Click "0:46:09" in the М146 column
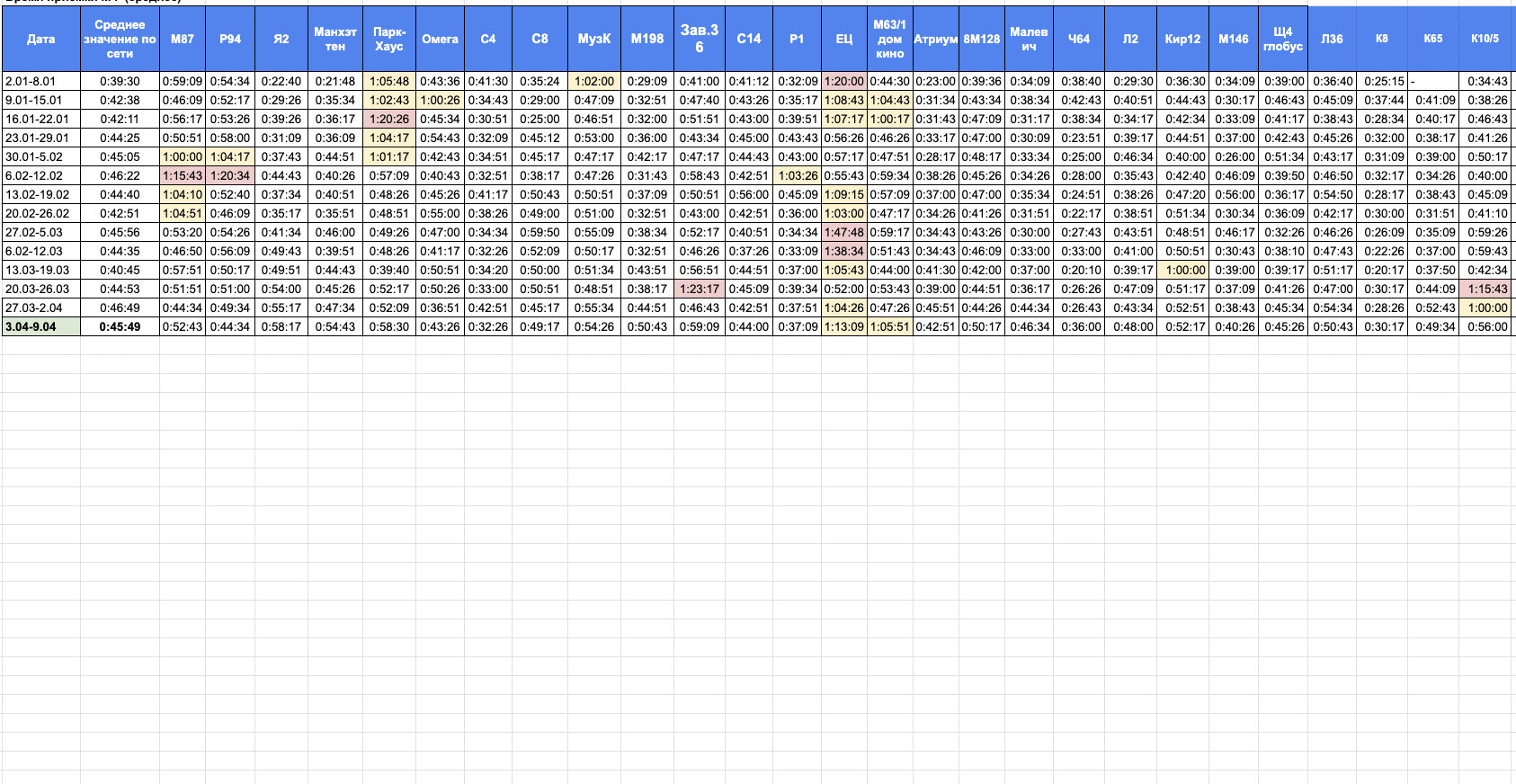The height and width of the screenshot is (784, 1516). coord(1235,175)
